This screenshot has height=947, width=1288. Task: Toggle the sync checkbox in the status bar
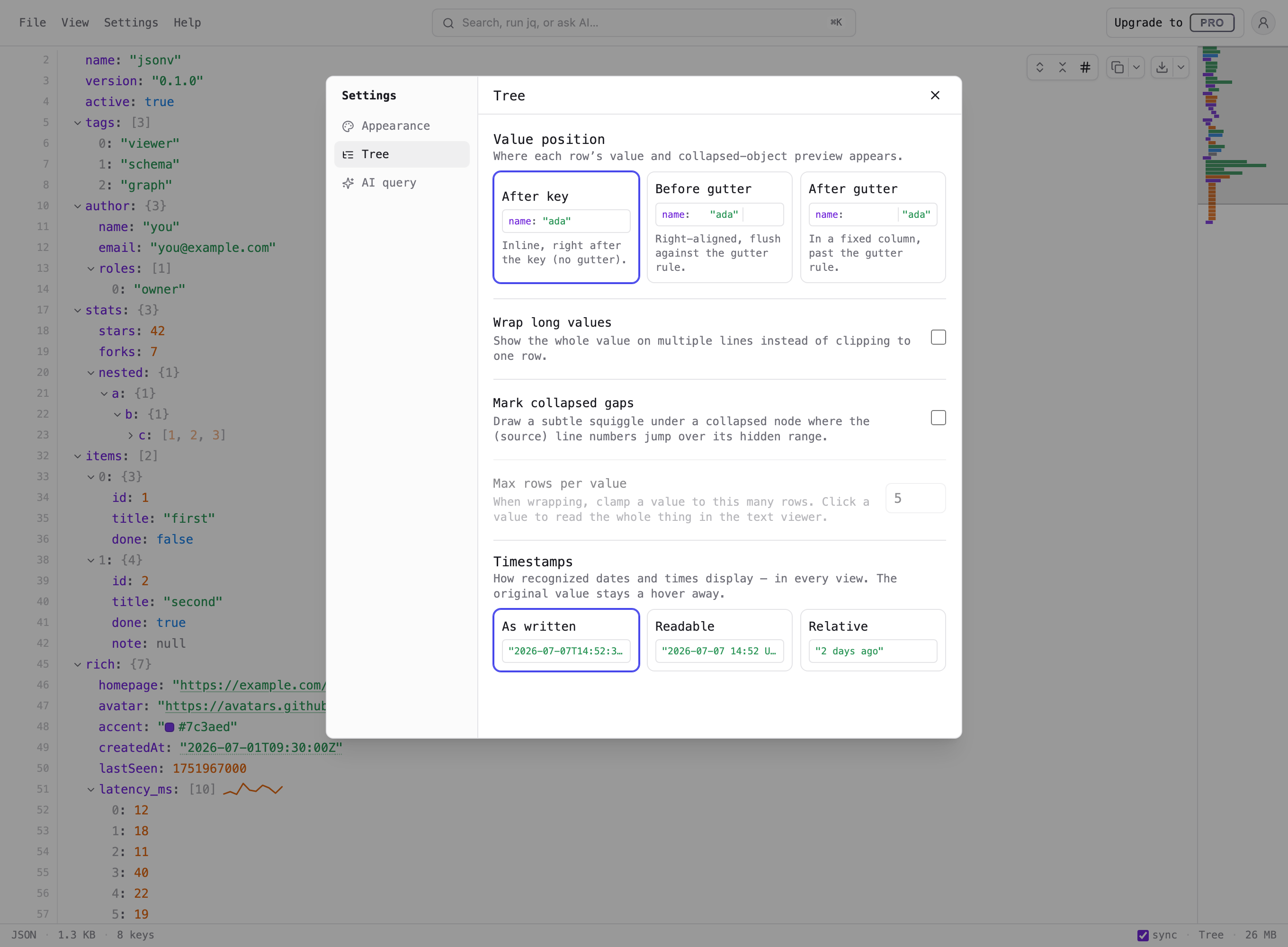(1143, 935)
